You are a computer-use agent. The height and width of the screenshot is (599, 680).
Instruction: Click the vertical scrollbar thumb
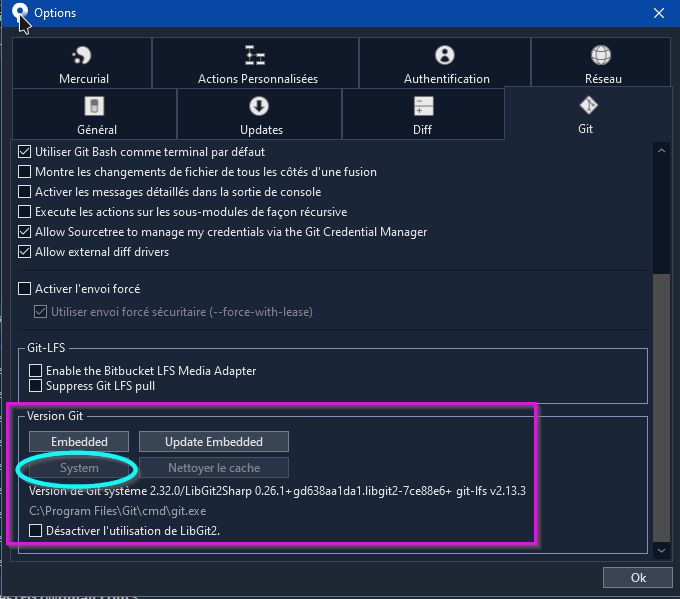coord(661,408)
